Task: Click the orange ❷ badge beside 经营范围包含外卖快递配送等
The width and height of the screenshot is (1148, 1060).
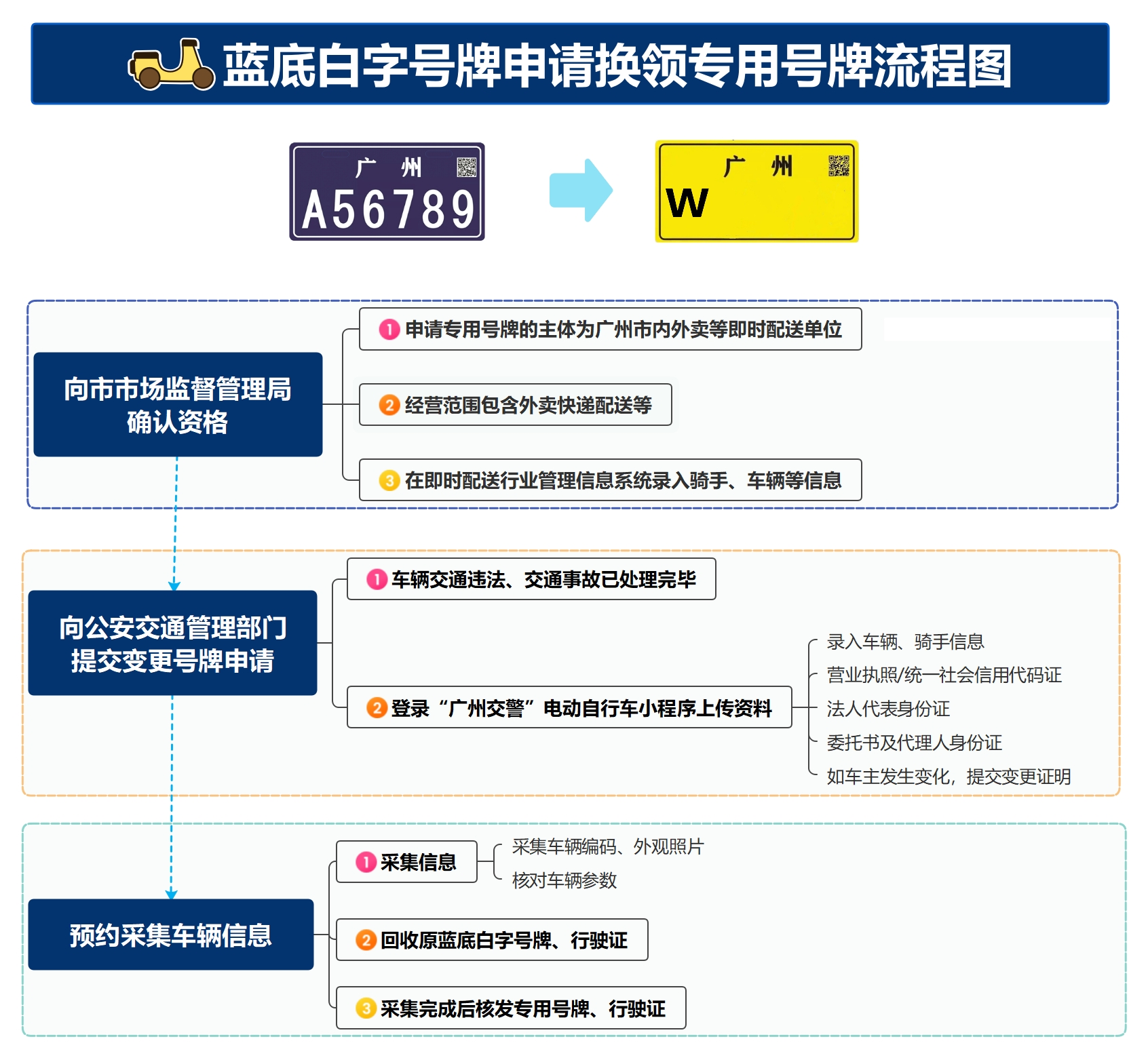Action: [389, 405]
